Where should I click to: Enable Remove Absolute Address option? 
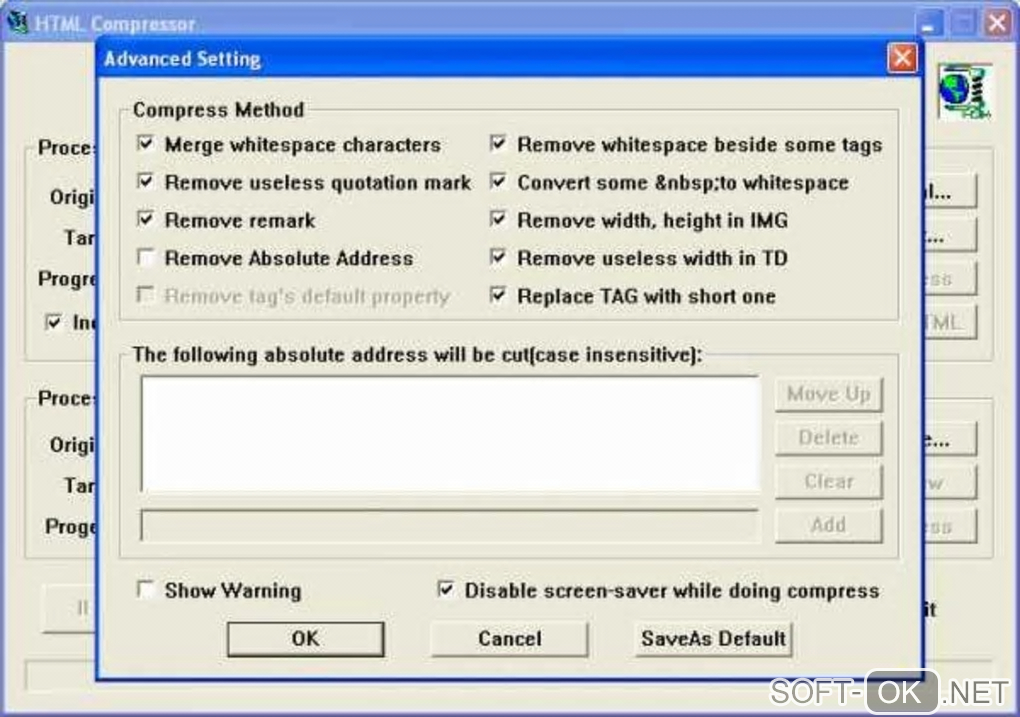coord(146,258)
